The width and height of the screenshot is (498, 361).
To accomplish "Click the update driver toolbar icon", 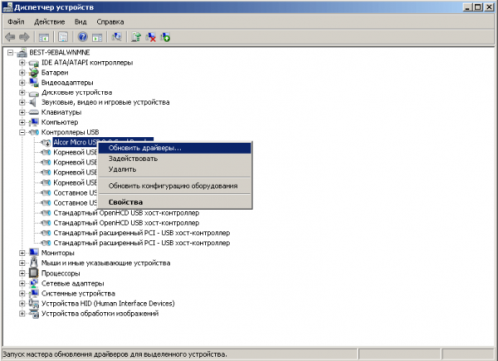I will point(136,37).
